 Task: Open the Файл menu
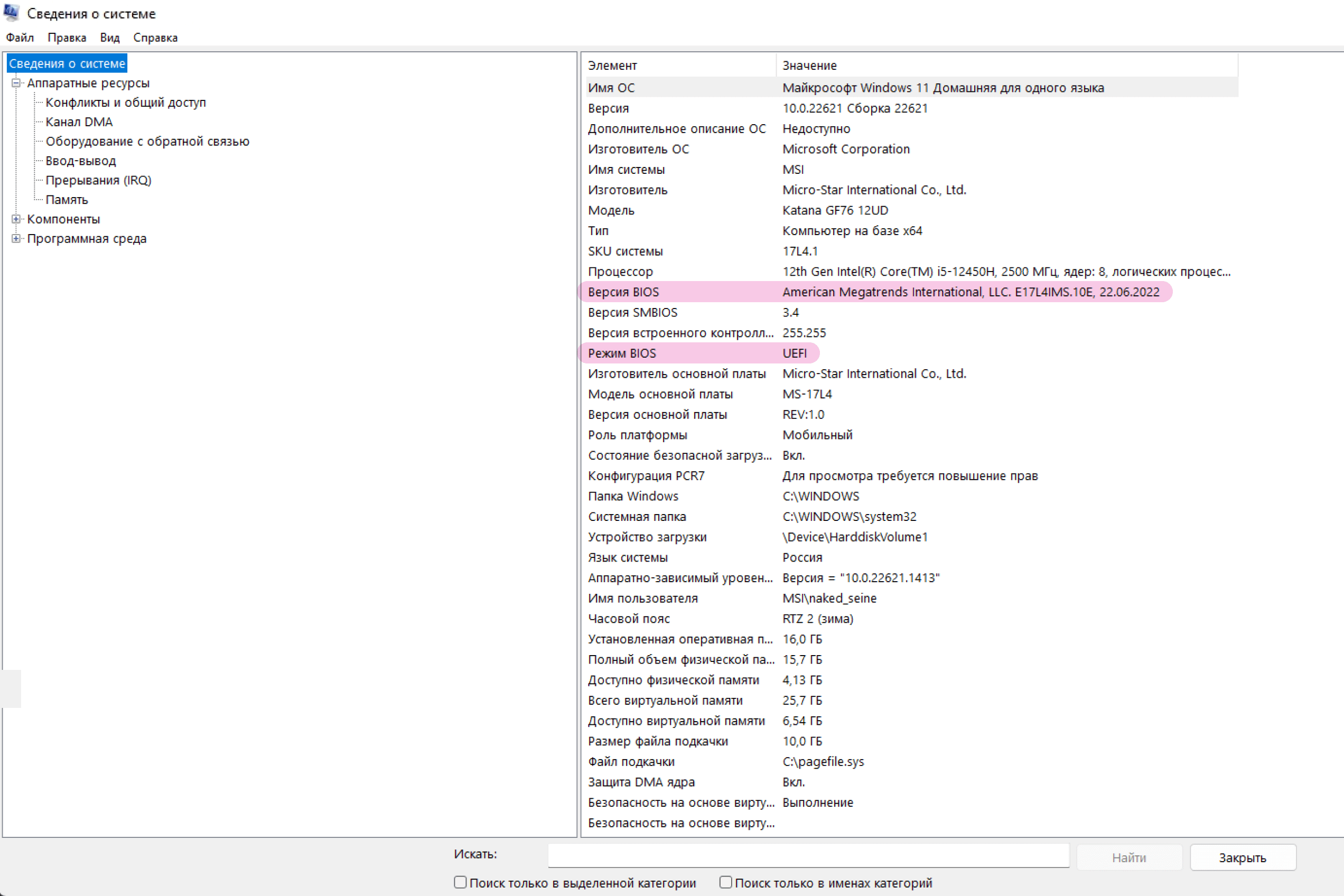click(x=20, y=38)
